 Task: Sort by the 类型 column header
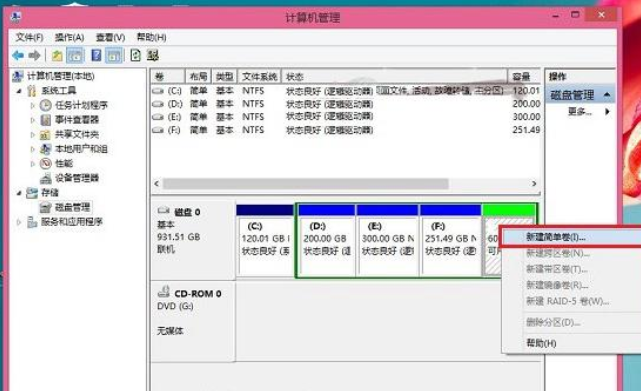point(224,76)
